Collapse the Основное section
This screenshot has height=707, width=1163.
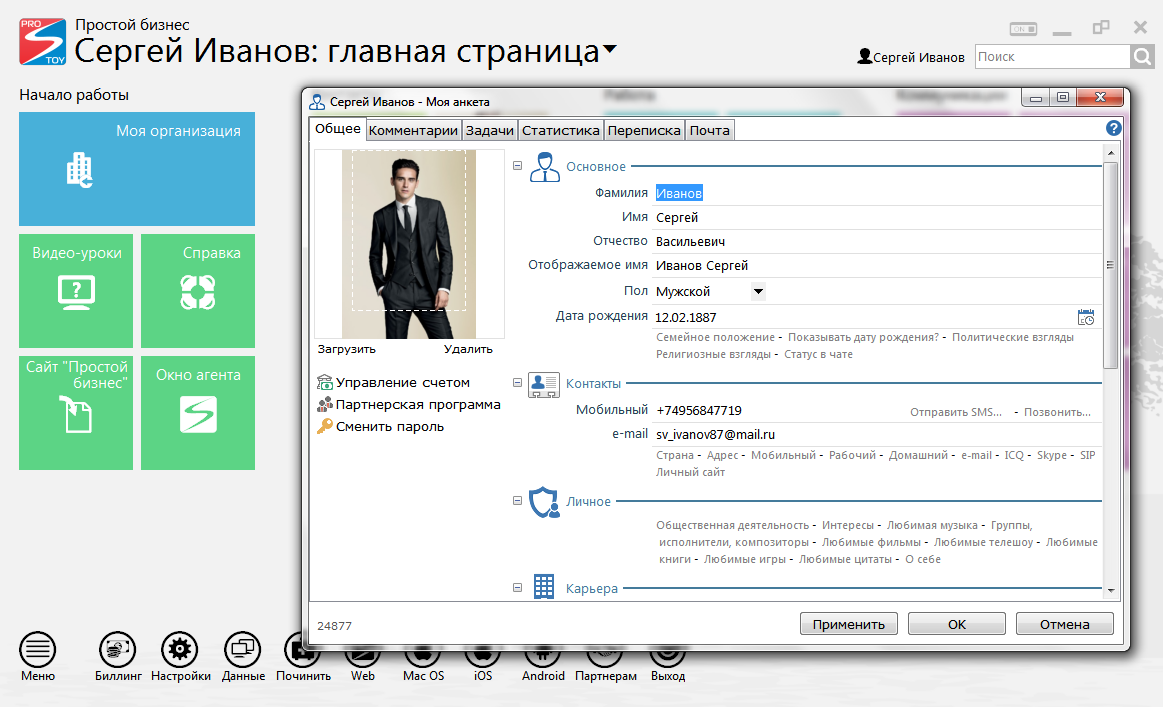click(518, 166)
